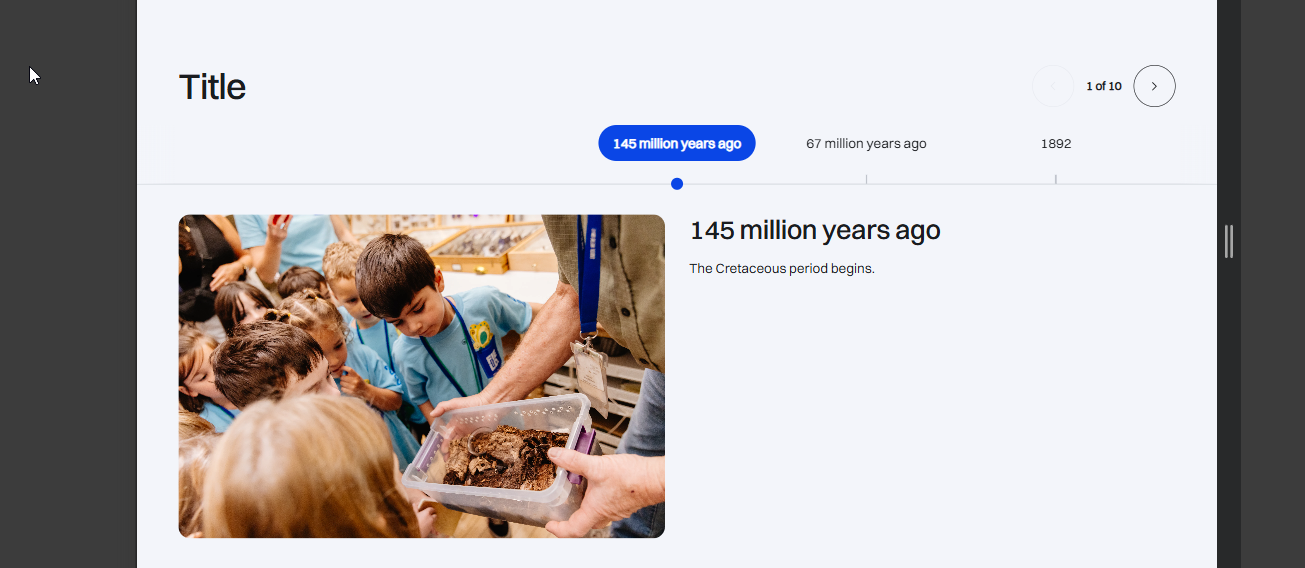Click the 1 of 10 slide counter

point(1104,86)
